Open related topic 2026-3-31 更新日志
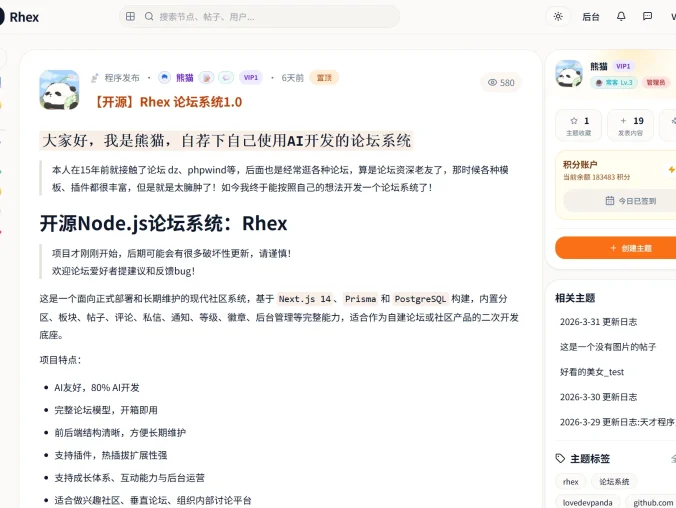676x508 pixels. pyautogui.click(x=598, y=322)
